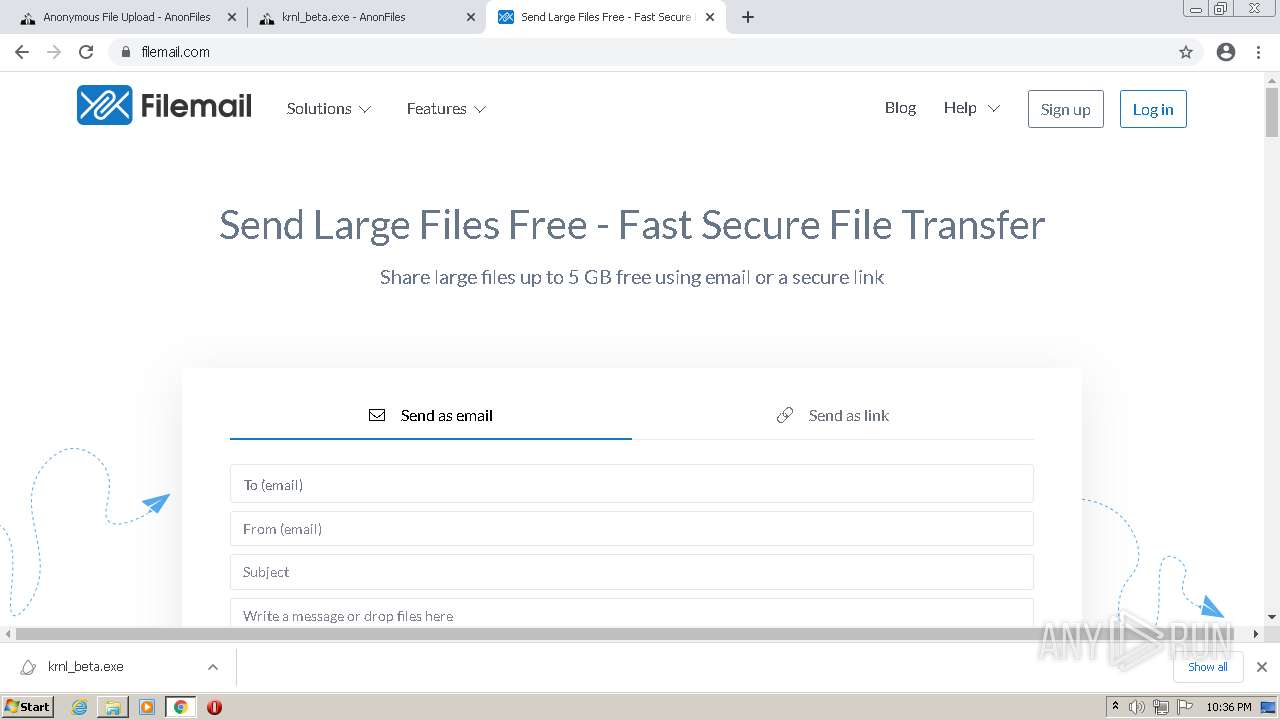Close the downloads bar

coord(1262,667)
